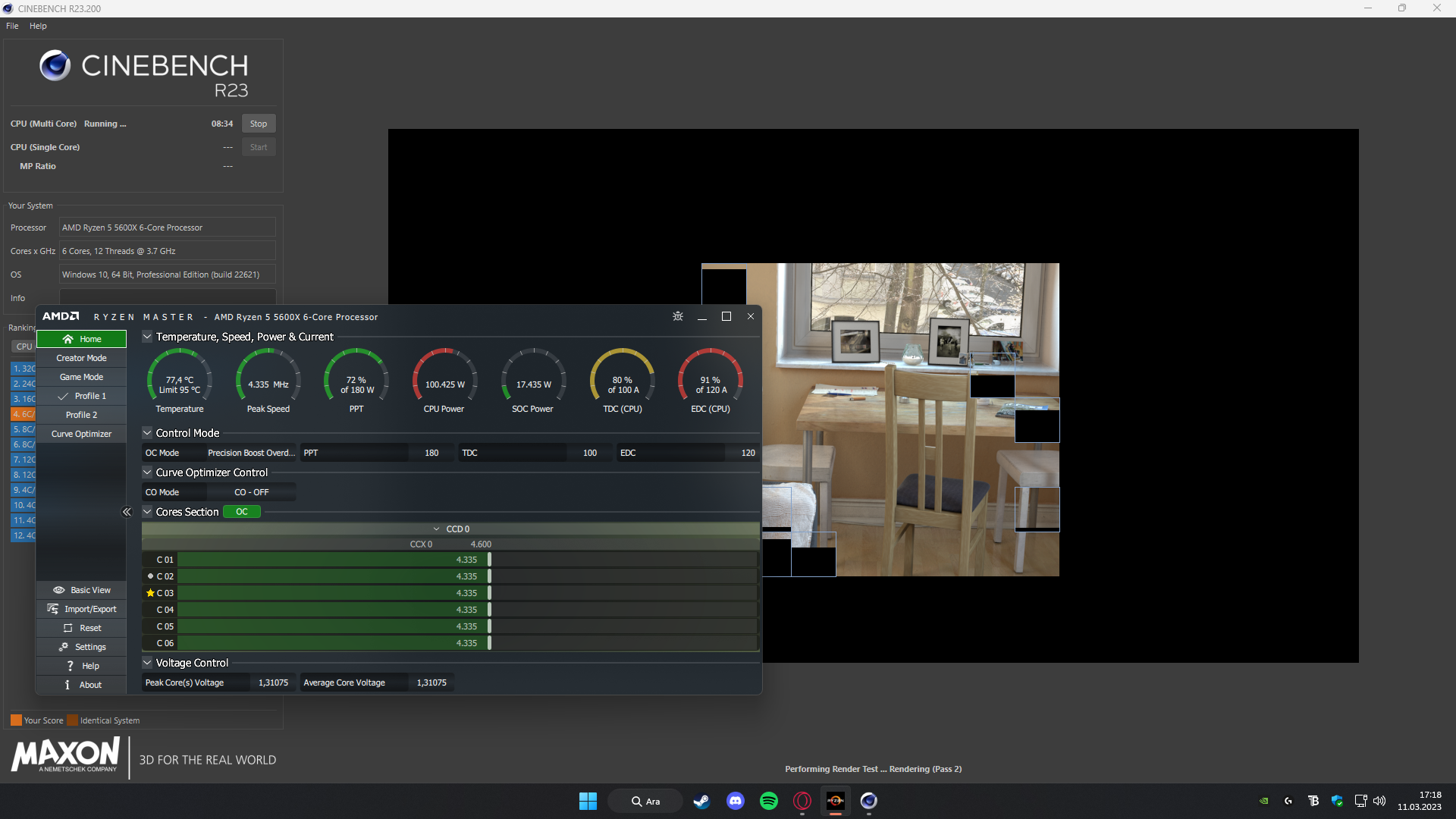1456x819 pixels.
Task: Open Logitech G HUB tray icon
Action: click(1288, 801)
